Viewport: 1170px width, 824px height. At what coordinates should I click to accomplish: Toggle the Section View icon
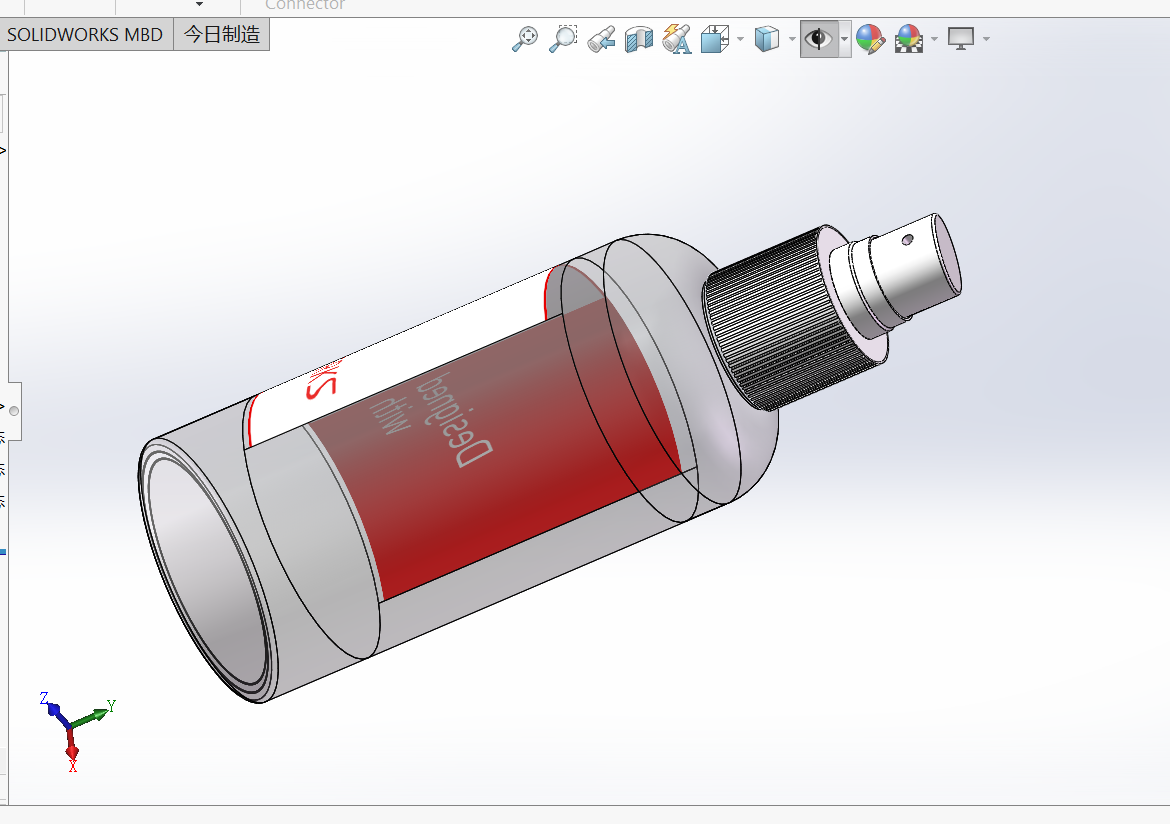click(x=638, y=39)
